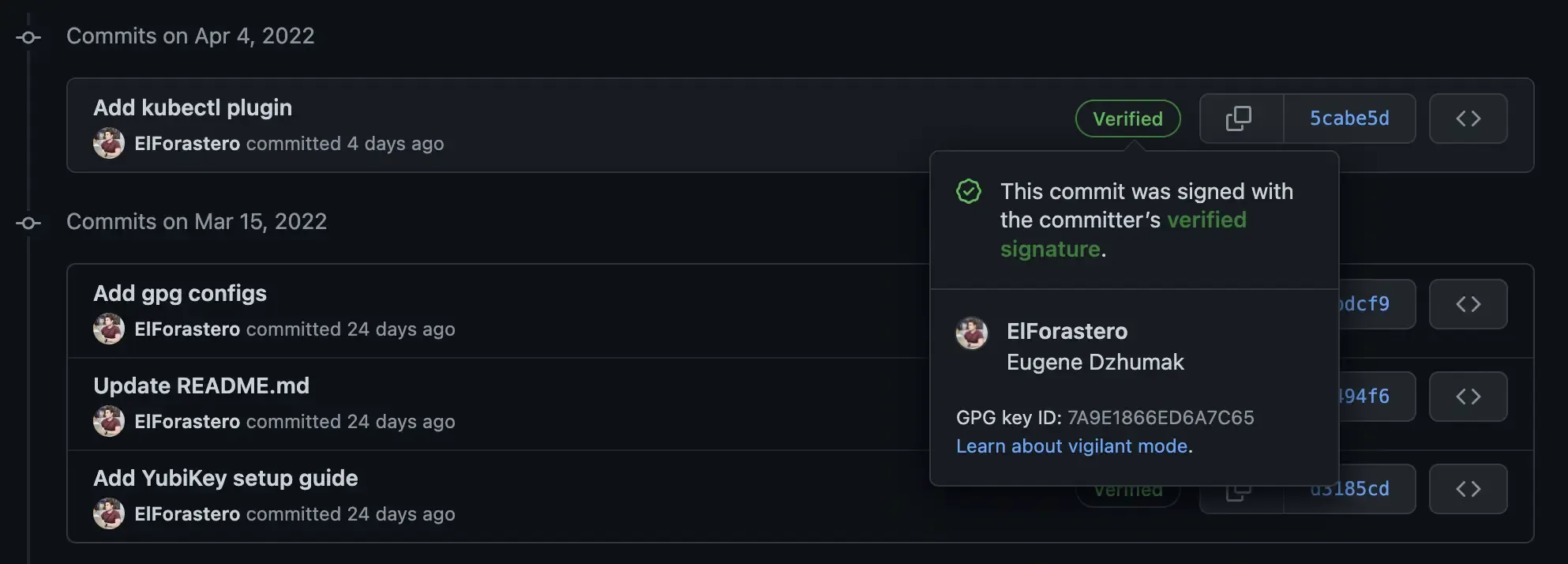This screenshot has height=564, width=1568.
Task: Open the Add kubectl plugin commit title
Action: point(192,107)
